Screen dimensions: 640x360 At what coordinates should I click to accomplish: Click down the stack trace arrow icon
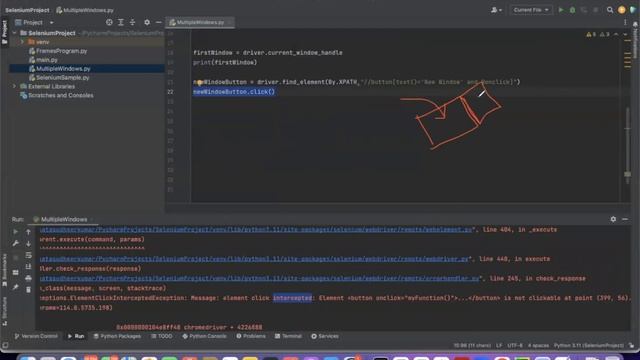[x=28, y=243]
